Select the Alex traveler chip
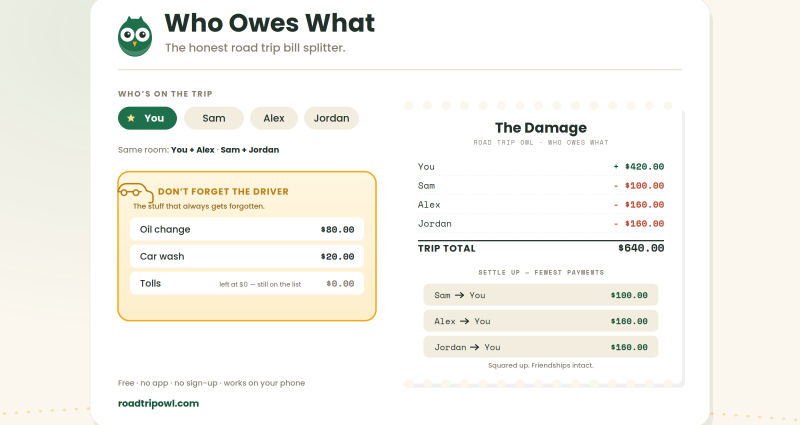Screen dimensions: 800x425 point(274,118)
